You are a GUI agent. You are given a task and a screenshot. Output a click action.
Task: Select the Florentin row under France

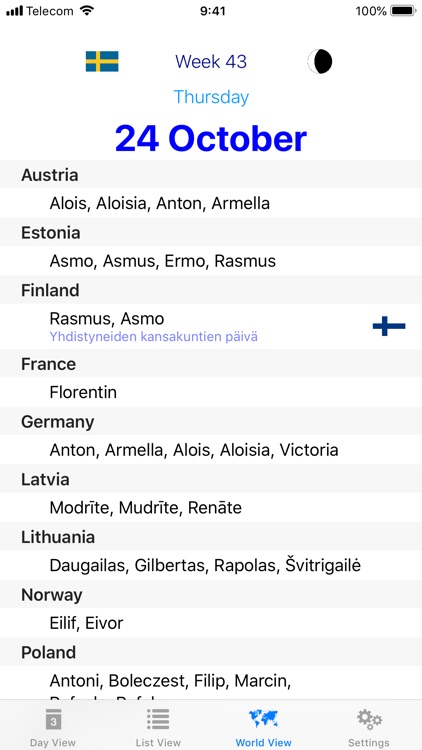pos(211,392)
